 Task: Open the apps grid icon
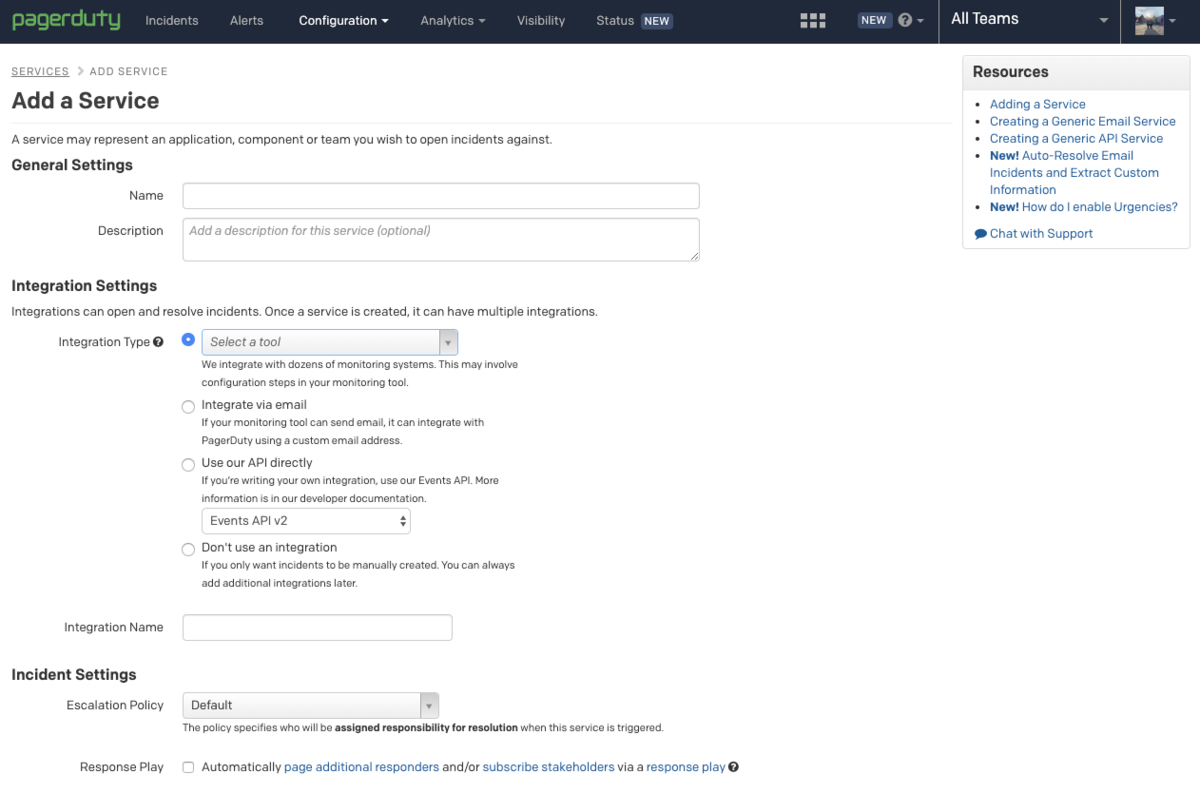point(813,20)
